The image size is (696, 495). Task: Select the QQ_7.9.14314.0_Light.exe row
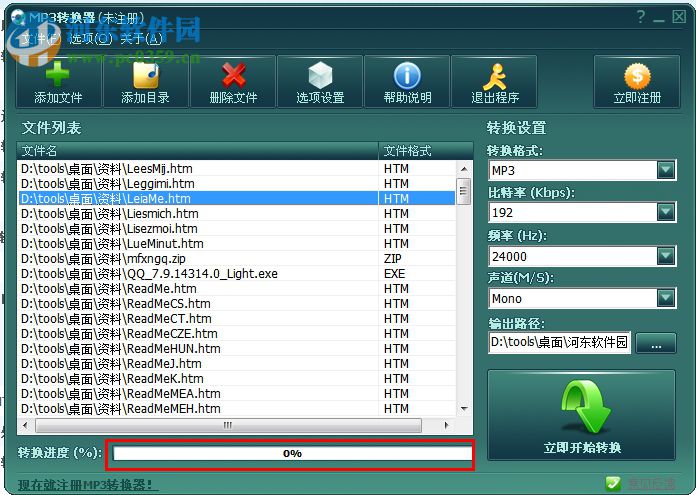pyautogui.click(x=237, y=273)
